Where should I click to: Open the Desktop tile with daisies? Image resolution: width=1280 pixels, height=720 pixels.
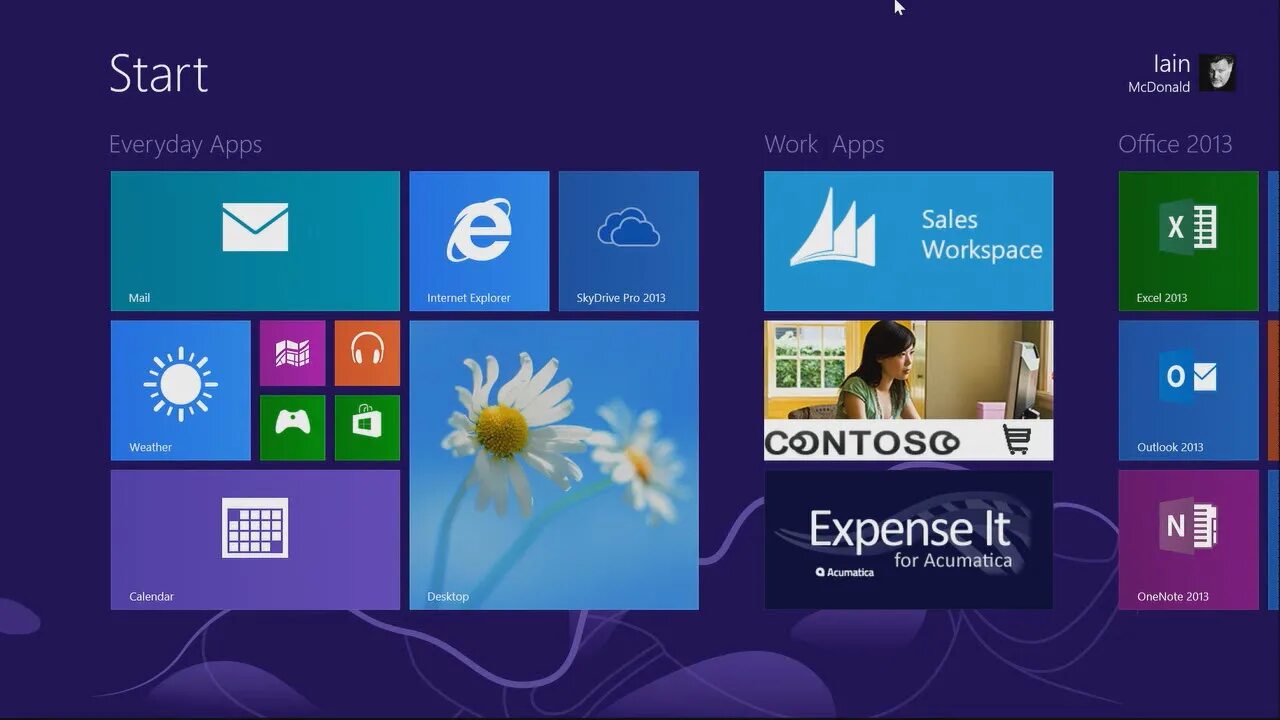point(554,465)
